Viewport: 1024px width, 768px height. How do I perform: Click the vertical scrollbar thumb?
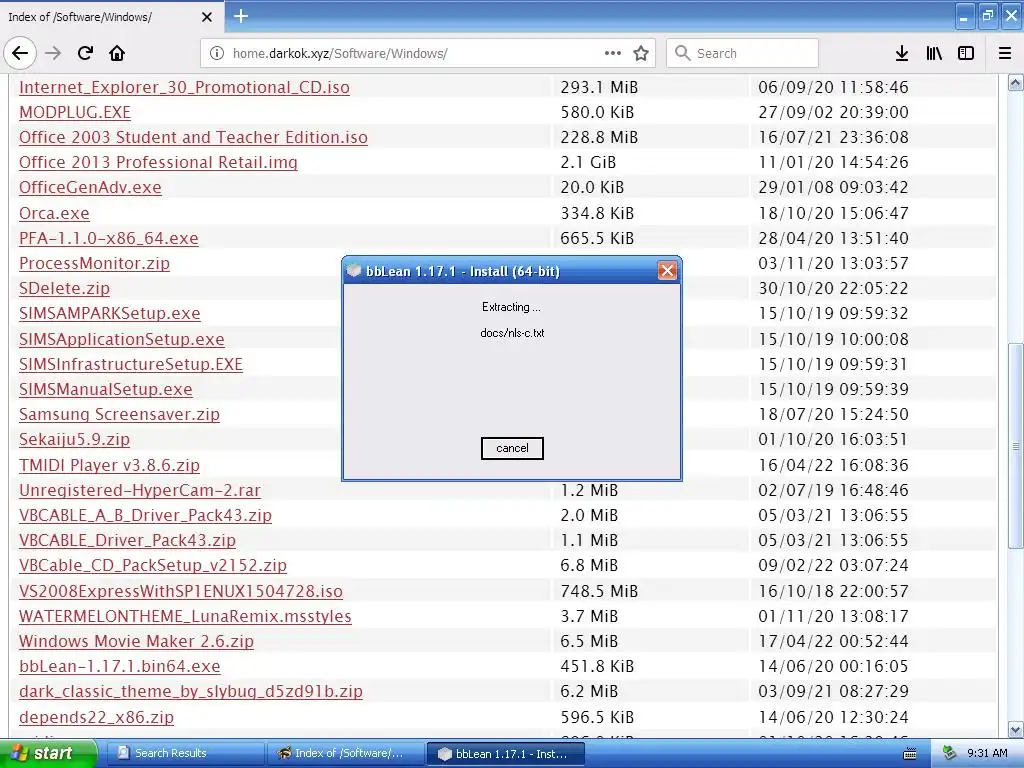point(1016,446)
